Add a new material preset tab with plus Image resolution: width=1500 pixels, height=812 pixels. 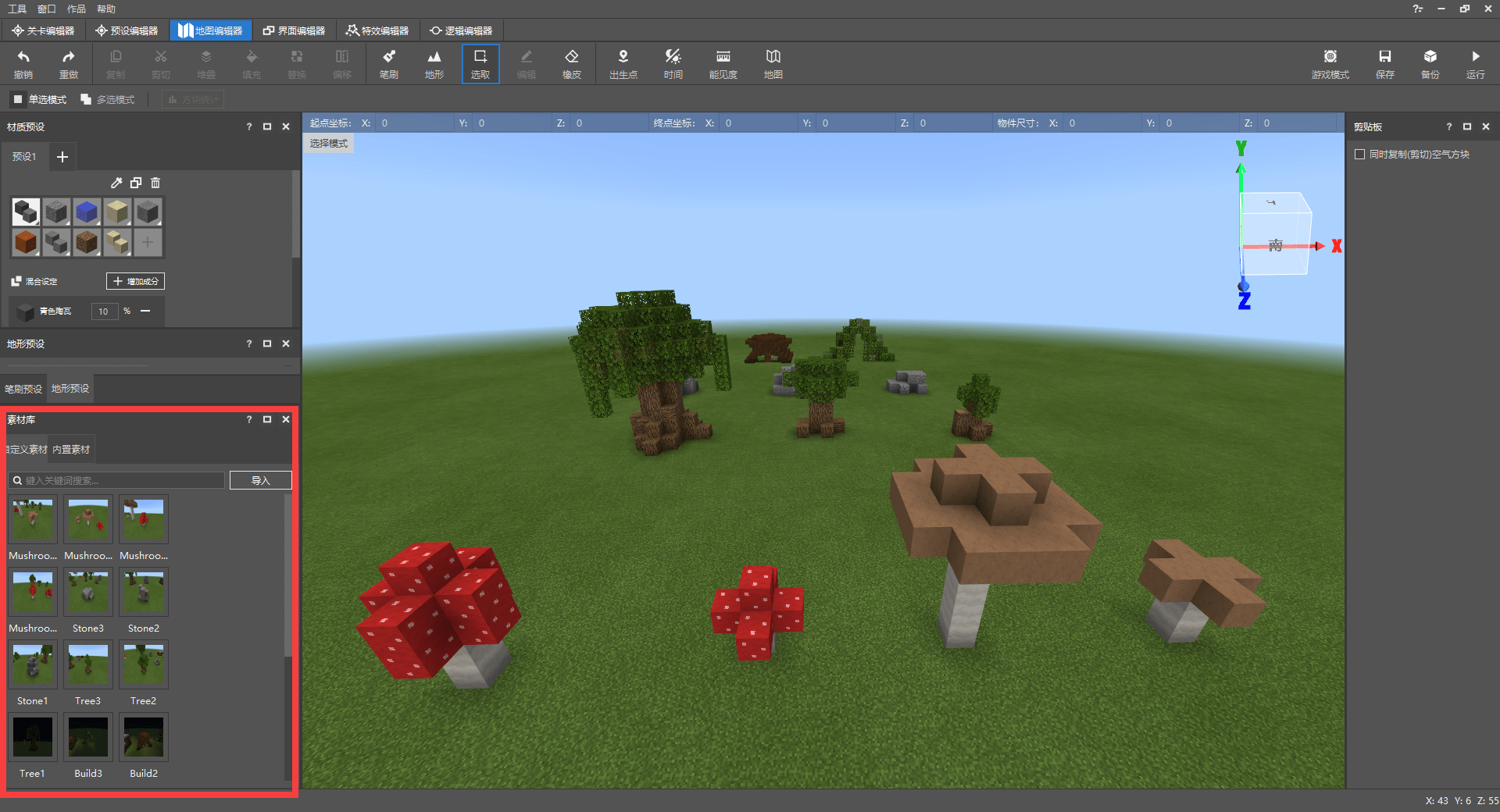pos(62,157)
